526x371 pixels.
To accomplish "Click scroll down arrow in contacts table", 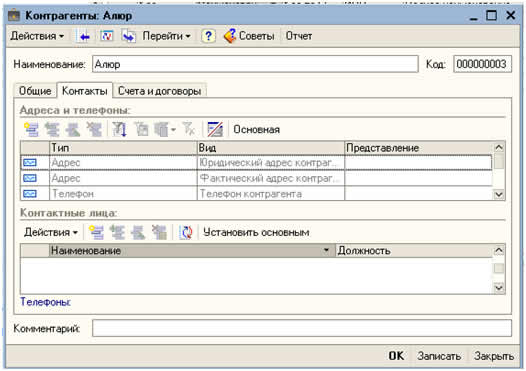I will tap(499, 287).
